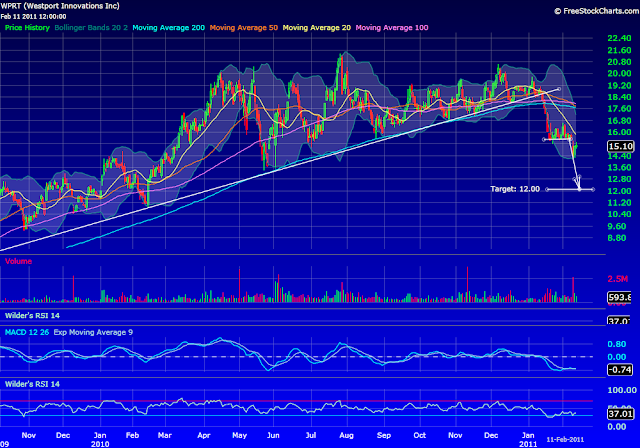Click the lower Wilder's RSI 14 panel label
Screen dimensions: 640x448
(32, 384)
